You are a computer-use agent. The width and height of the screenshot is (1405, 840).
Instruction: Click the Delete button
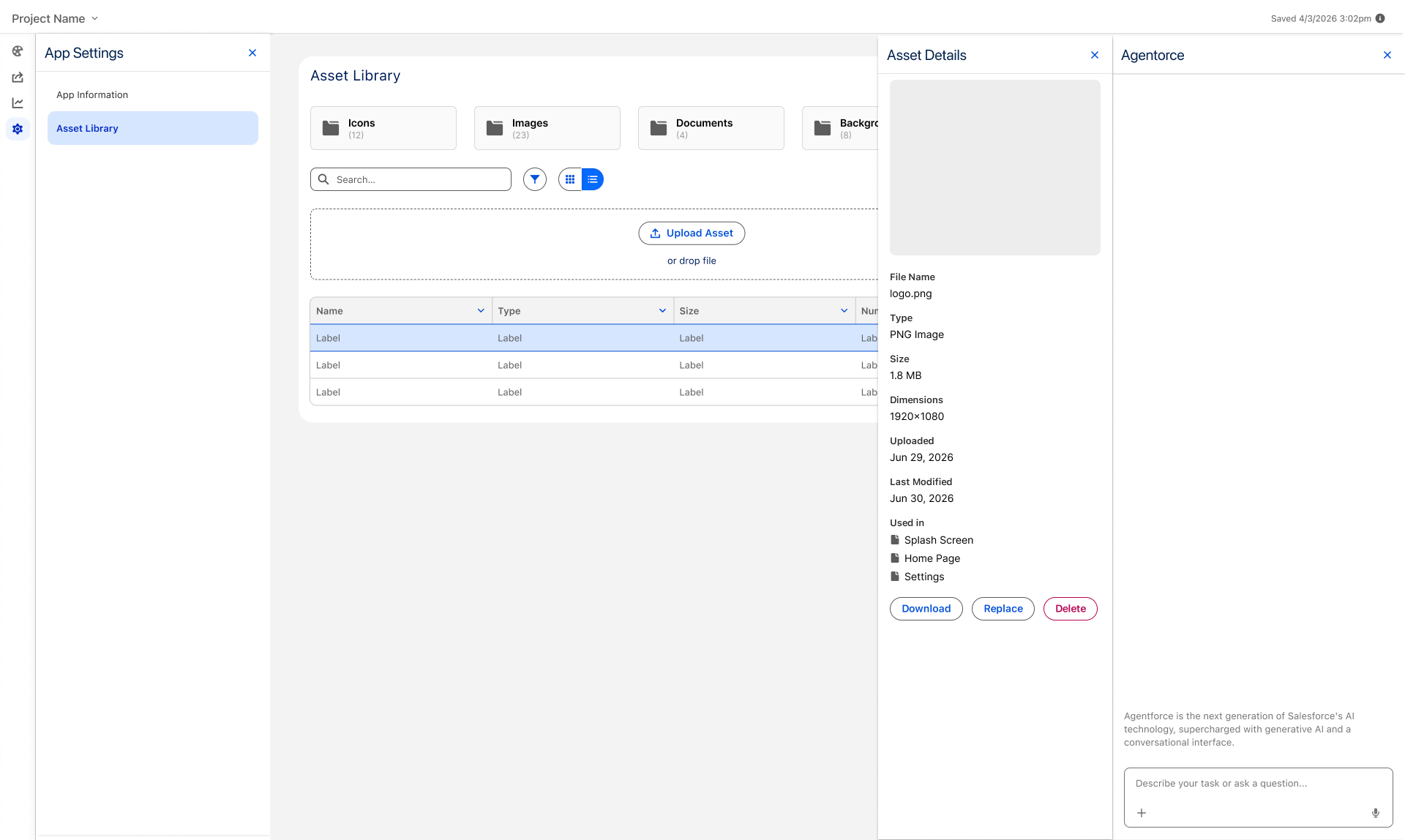(1071, 609)
